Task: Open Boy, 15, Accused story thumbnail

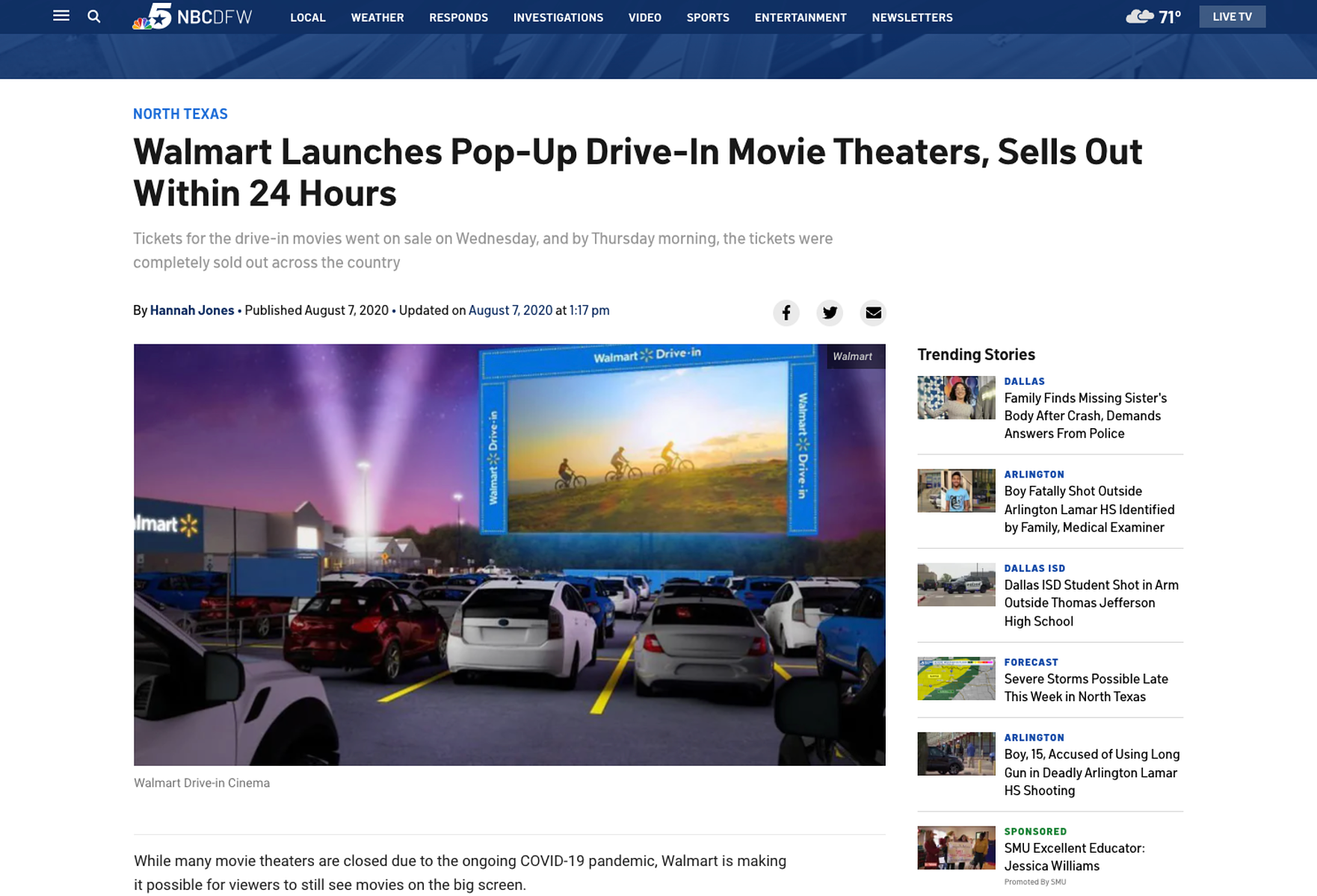Action: (956, 754)
